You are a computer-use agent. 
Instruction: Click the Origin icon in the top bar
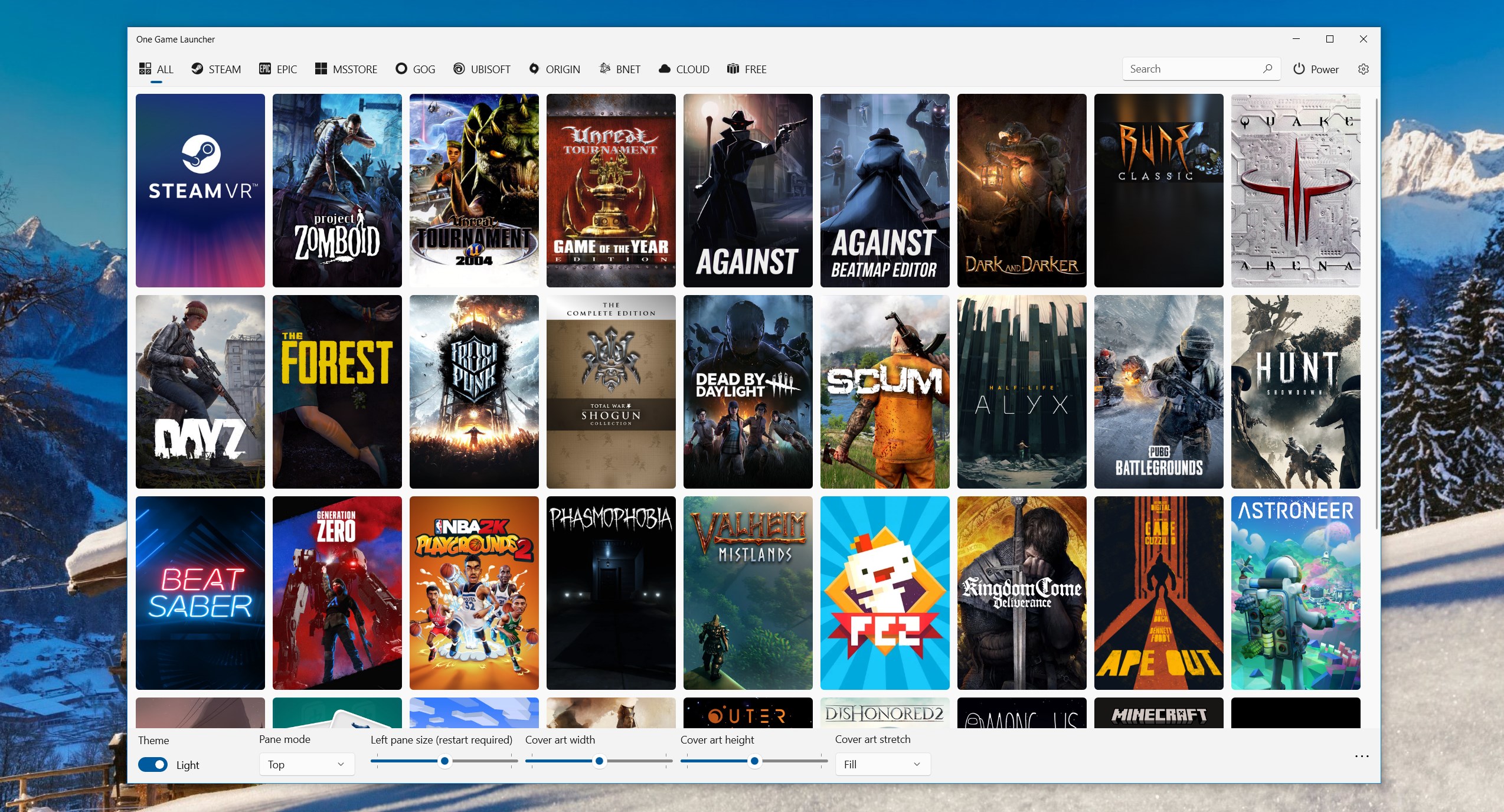[534, 69]
